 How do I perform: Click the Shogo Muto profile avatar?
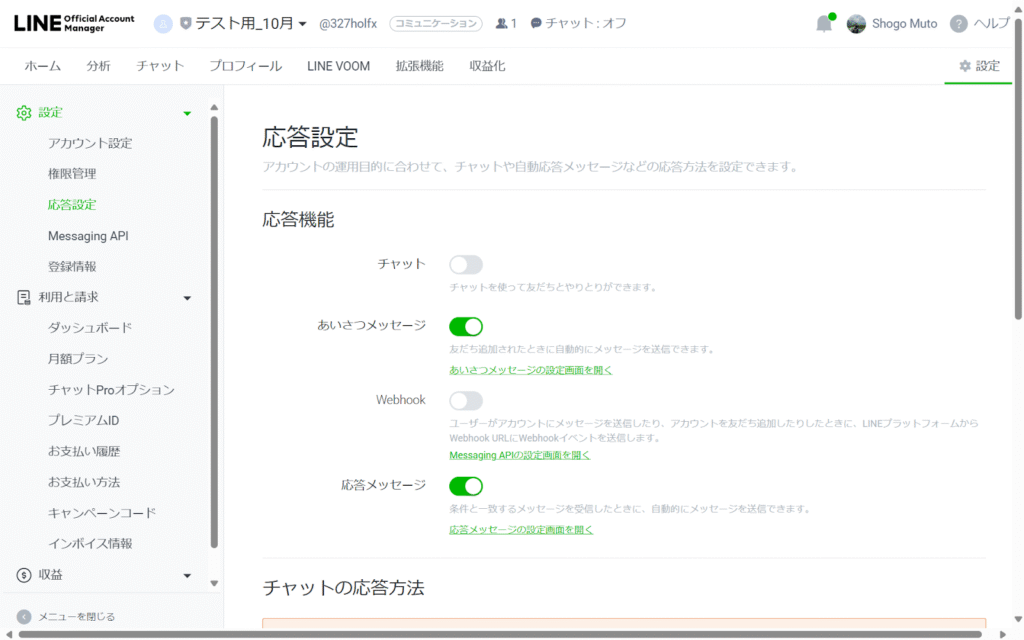[x=856, y=24]
